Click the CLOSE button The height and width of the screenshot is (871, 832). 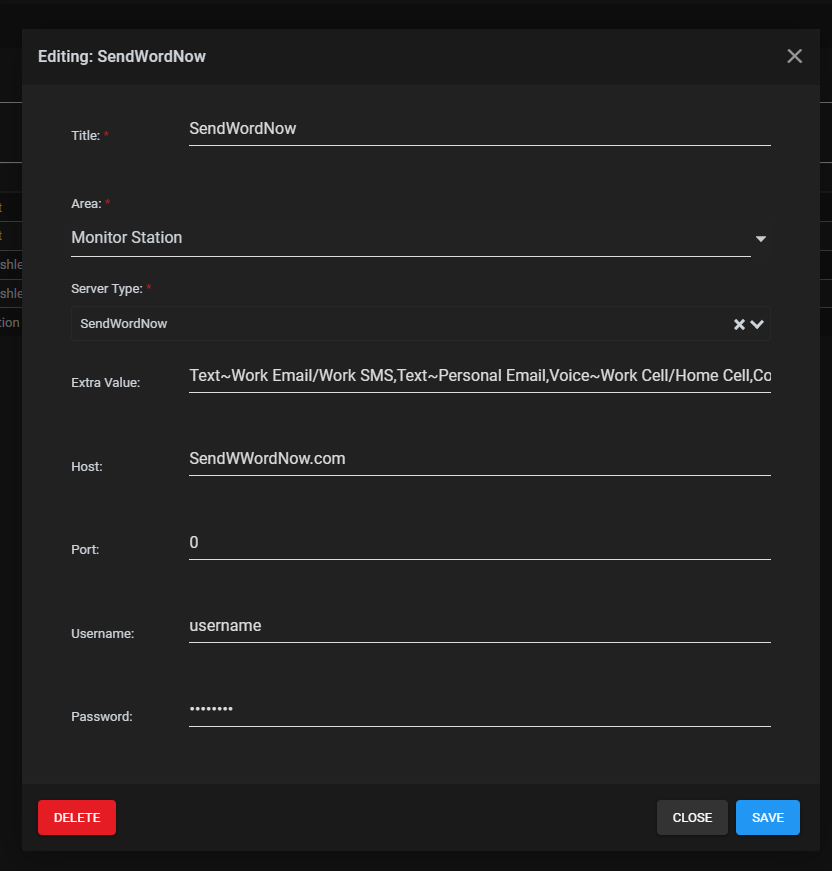coord(692,817)
